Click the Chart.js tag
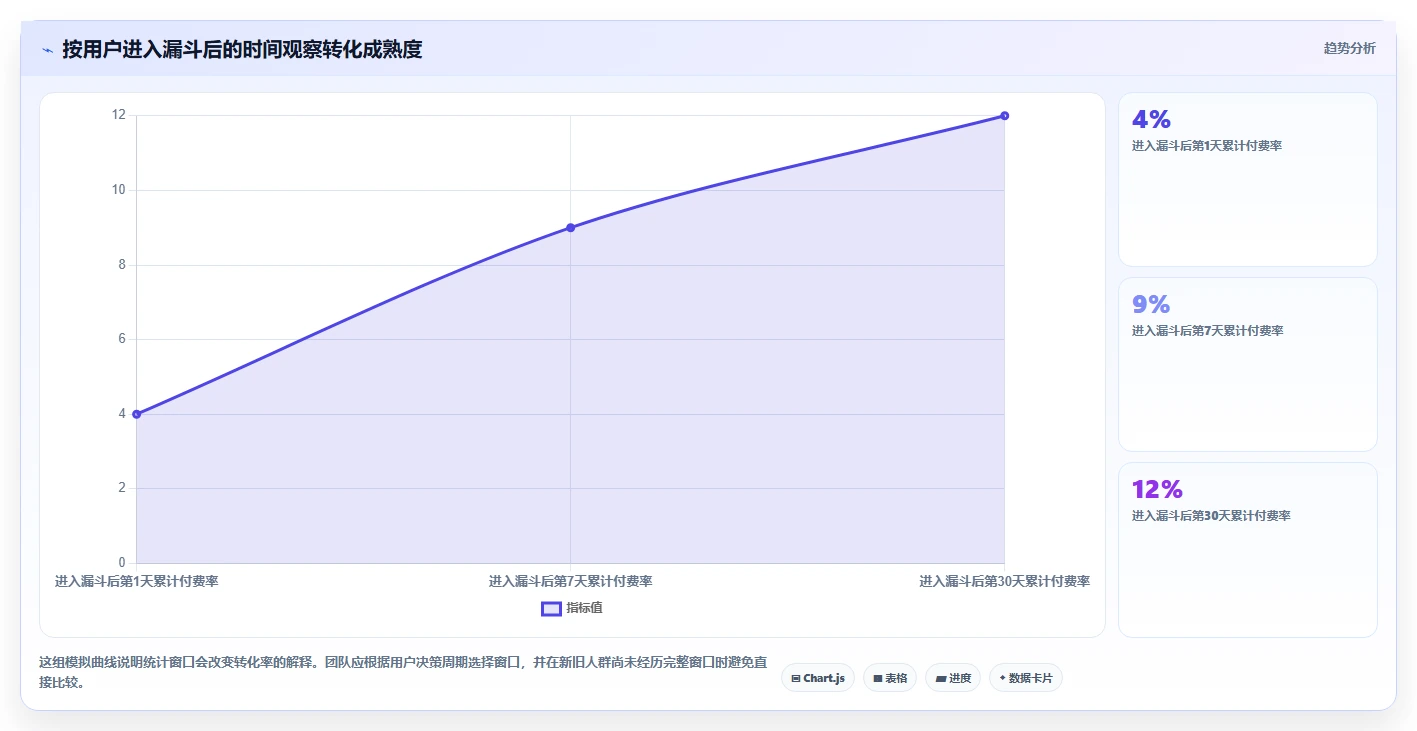The image size is (1417, 731). pos(818,678)
